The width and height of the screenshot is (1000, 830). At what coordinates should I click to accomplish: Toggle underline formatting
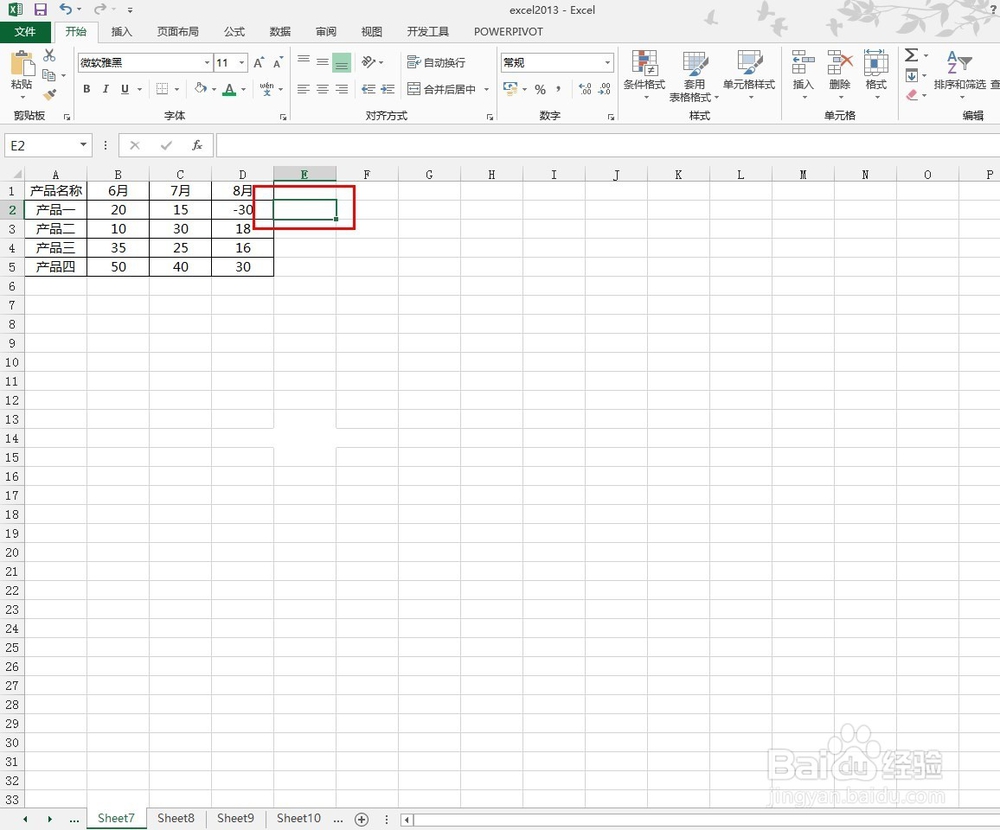click(124, 89)
